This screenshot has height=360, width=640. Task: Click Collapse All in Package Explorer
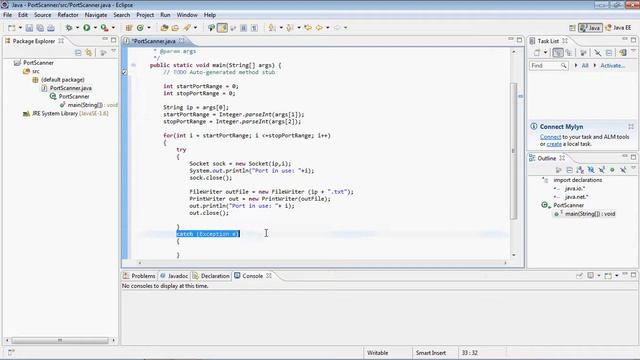pyautogui.click(x=78, y=53)
